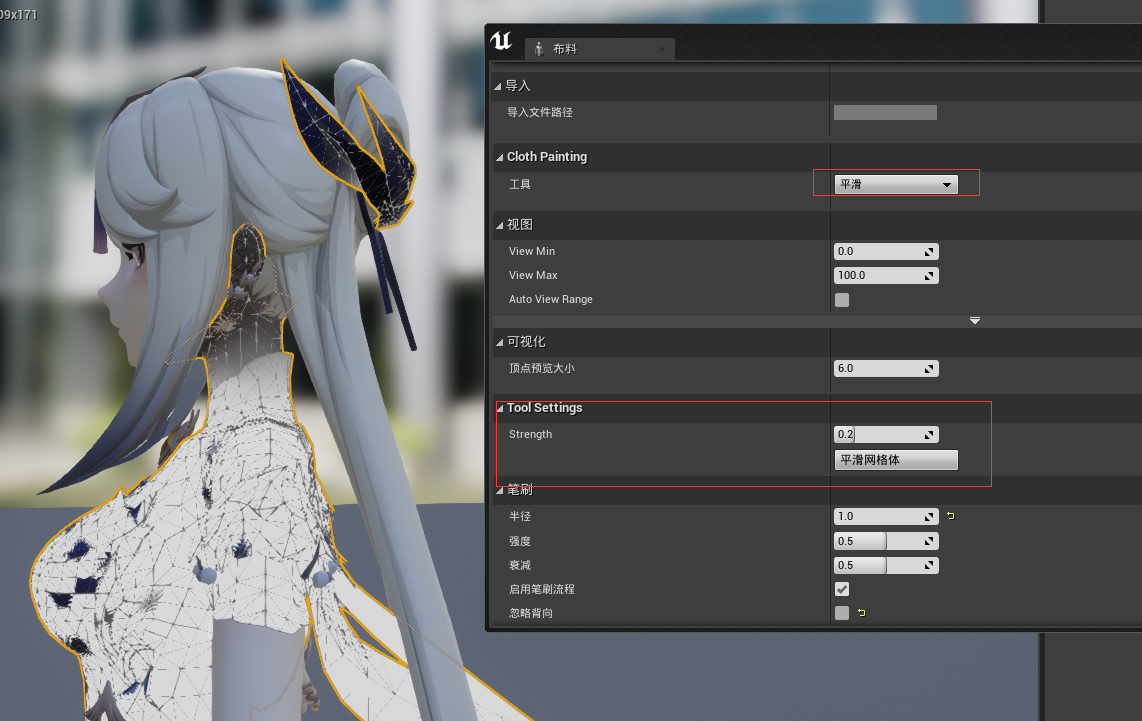The height and width of the screenshot is (721, 1142).
Task: Click the Unreal Engine logo icon
Action: [501, 41]
